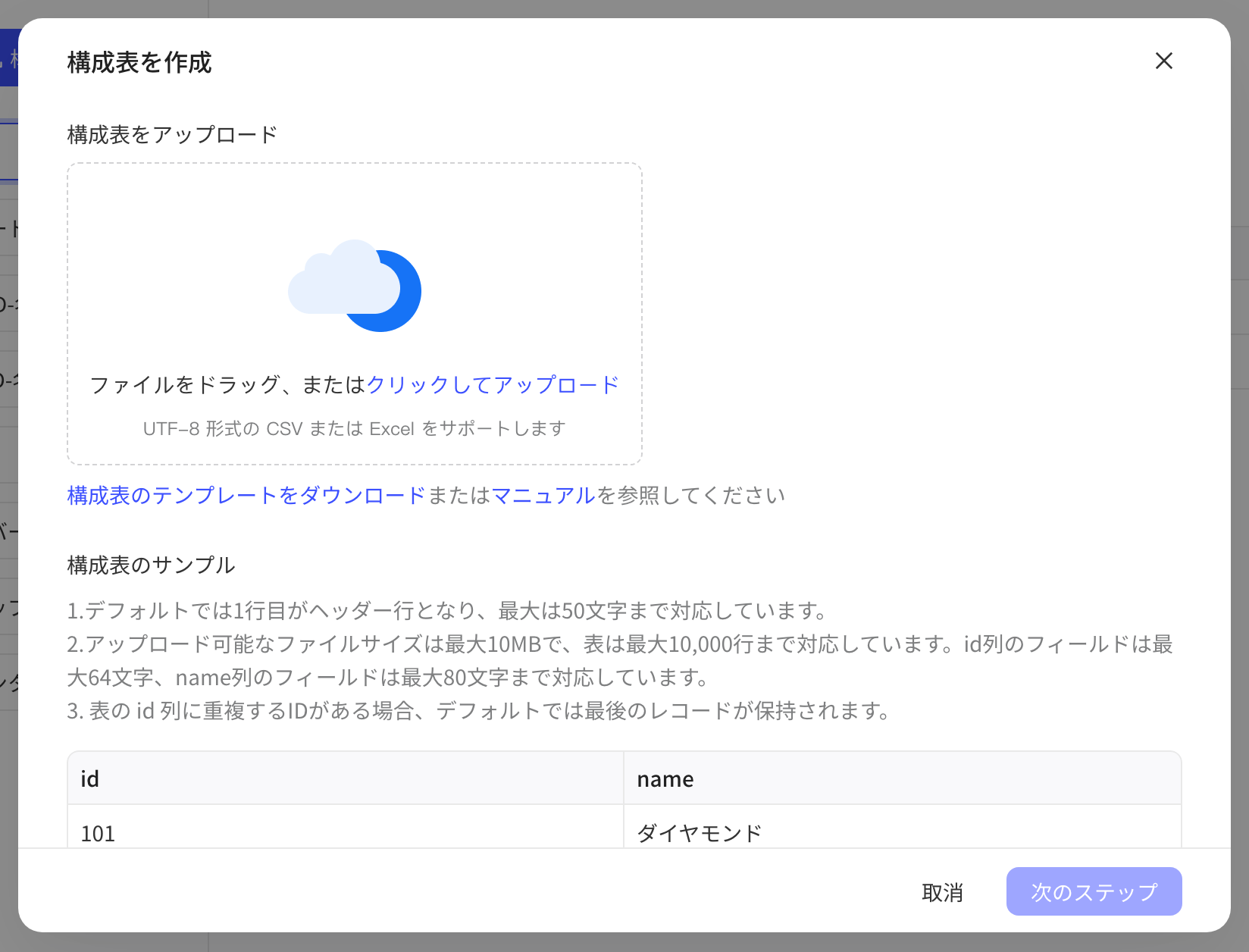Open 構成表のテンプレートをダウンロード link
Viewport: 1249px width, 952px height.
coord(246,496)
